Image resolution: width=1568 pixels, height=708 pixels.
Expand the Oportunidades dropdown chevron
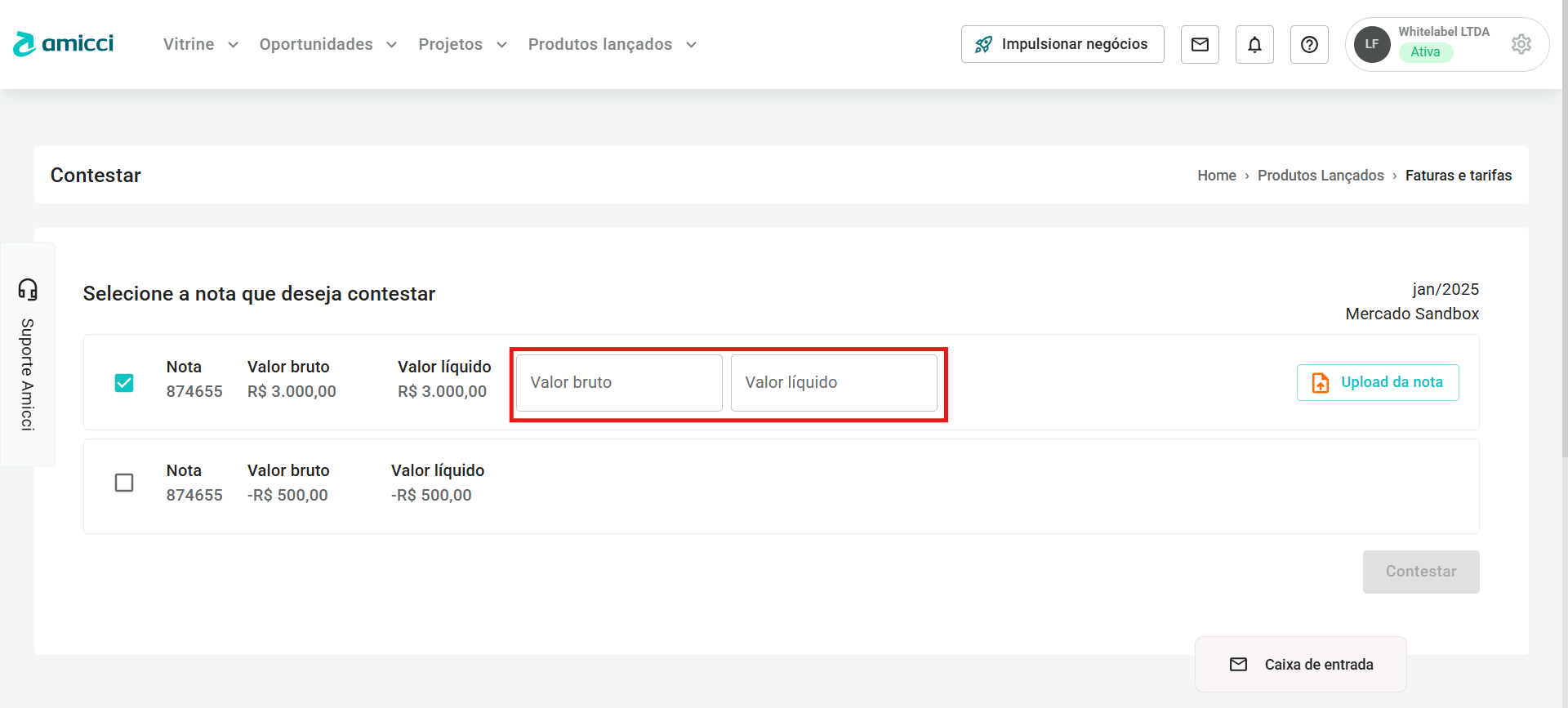(x=392, y=45)
